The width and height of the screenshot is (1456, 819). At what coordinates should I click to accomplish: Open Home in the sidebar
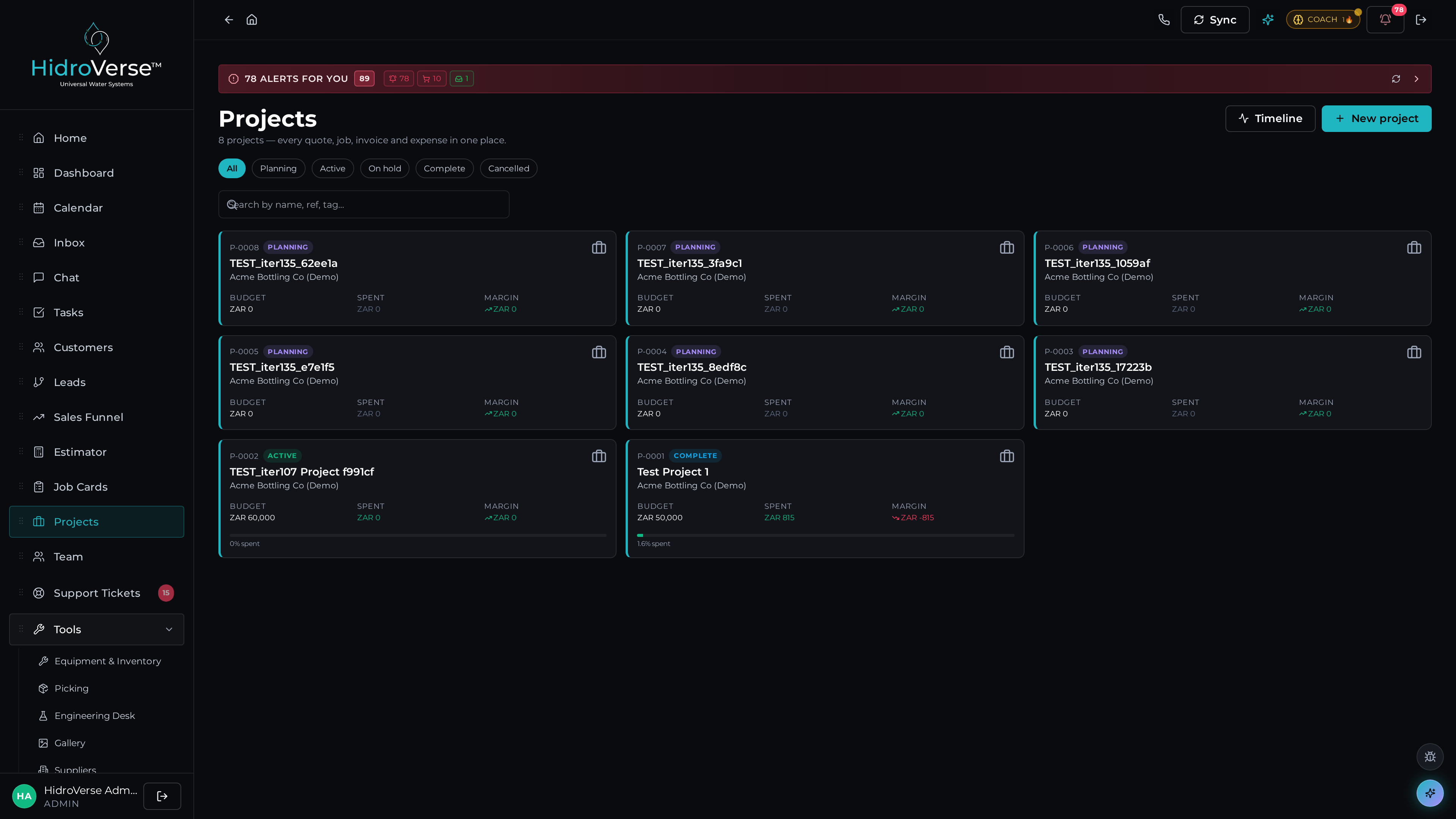pyautogui.click(x=97, y=138)
